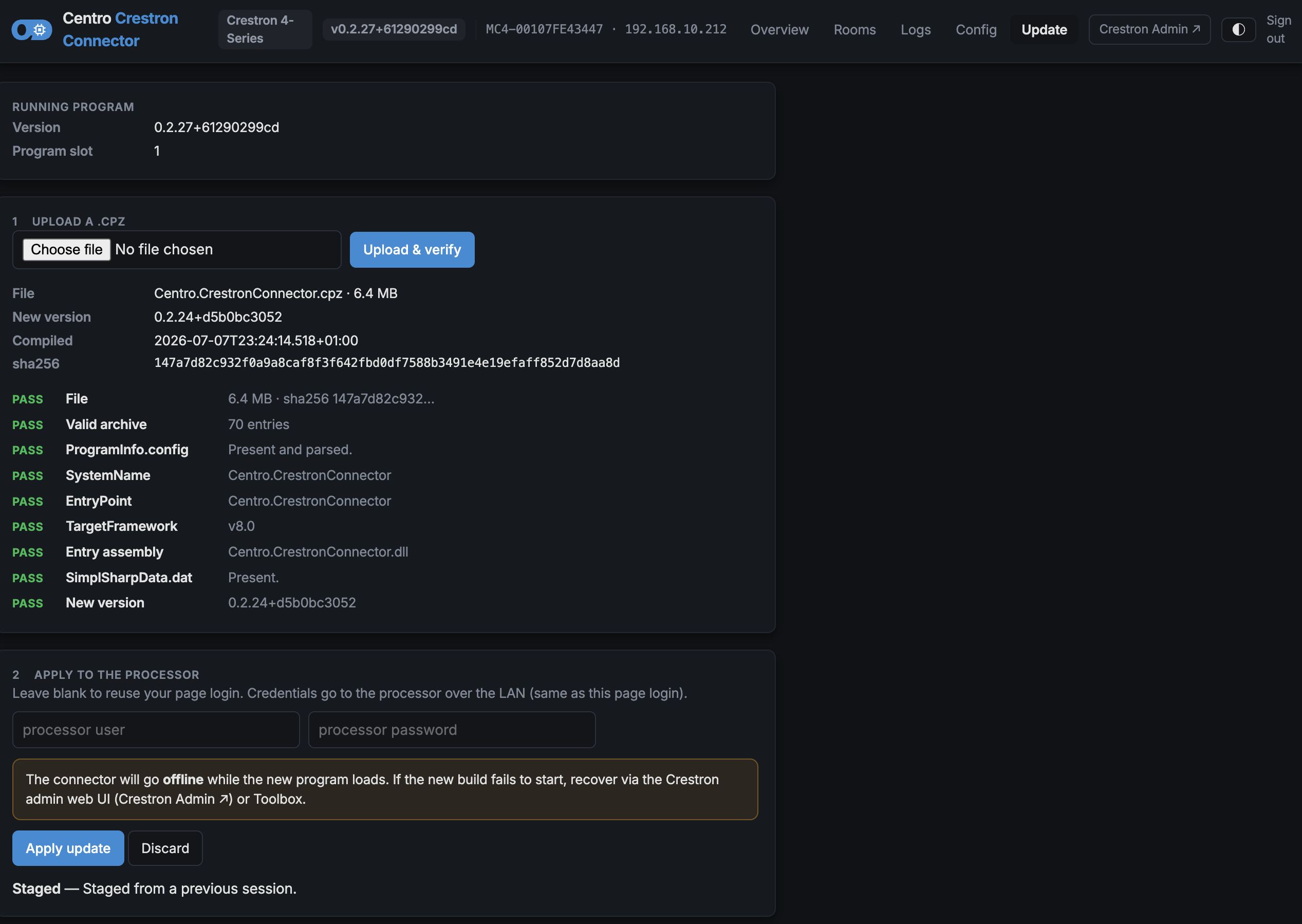Click the Valid archive '70 entries' detail
The image size is (1302, 924).
coord(258,424)
